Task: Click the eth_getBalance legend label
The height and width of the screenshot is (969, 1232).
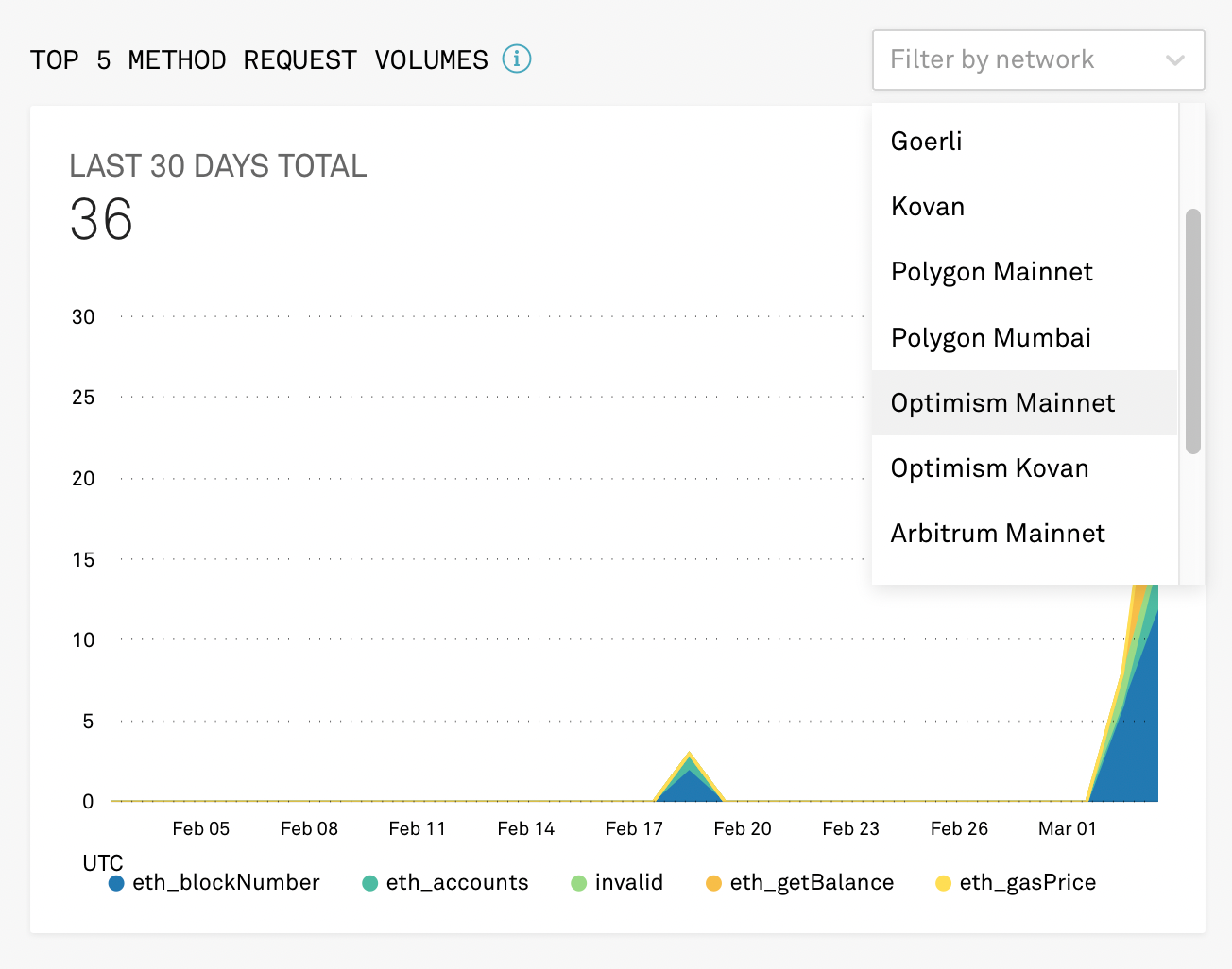Action: [x=812, y=883]
